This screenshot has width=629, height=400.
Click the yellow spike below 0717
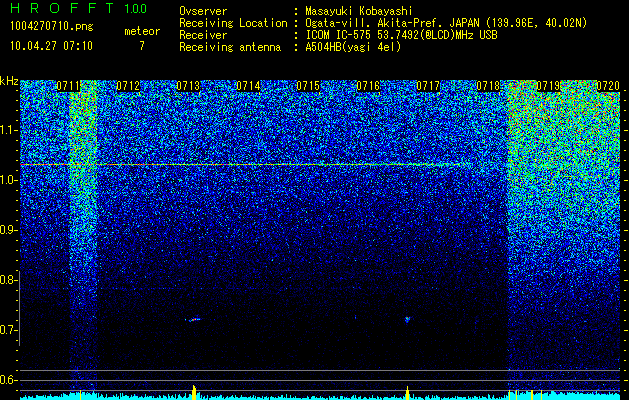click(x=408, y=393)
